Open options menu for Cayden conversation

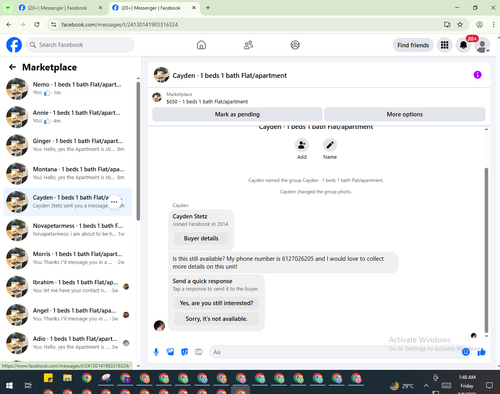(x=114, y=202)
